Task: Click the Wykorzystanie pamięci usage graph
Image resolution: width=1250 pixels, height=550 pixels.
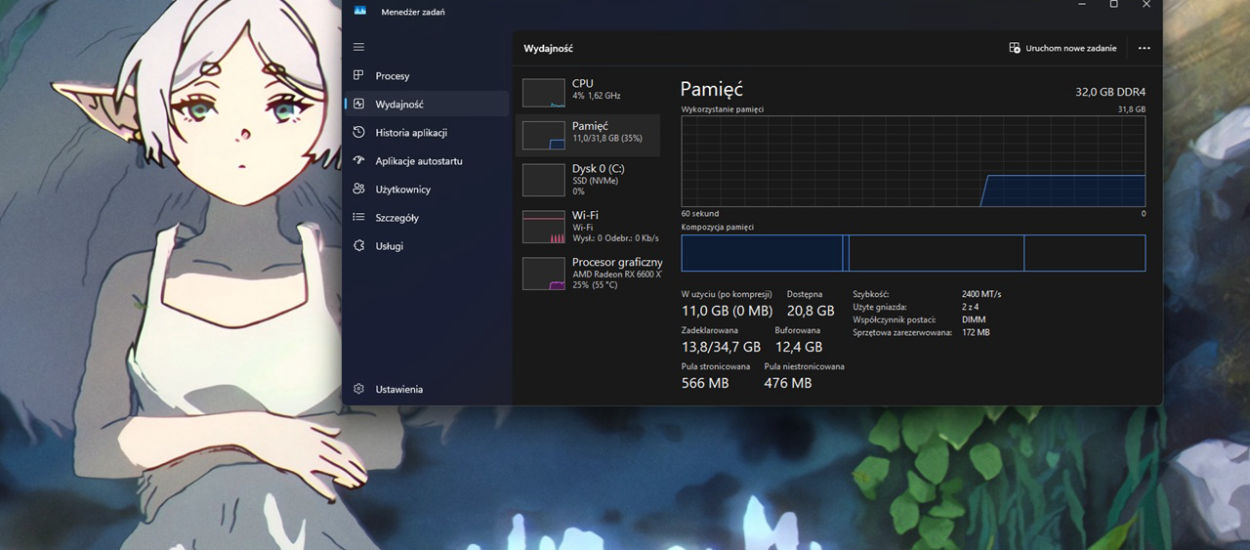Action: coord(913,161)
